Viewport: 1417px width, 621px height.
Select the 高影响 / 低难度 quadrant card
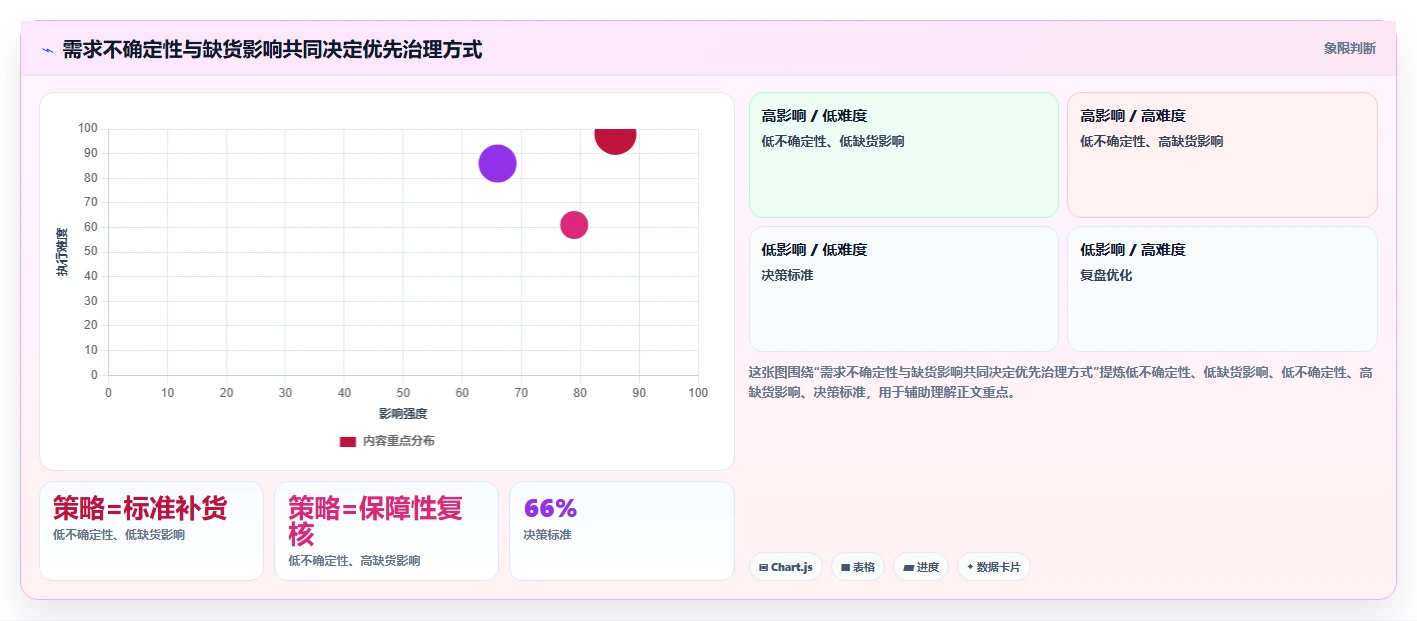pyautogui.click(x=903, y=155)
